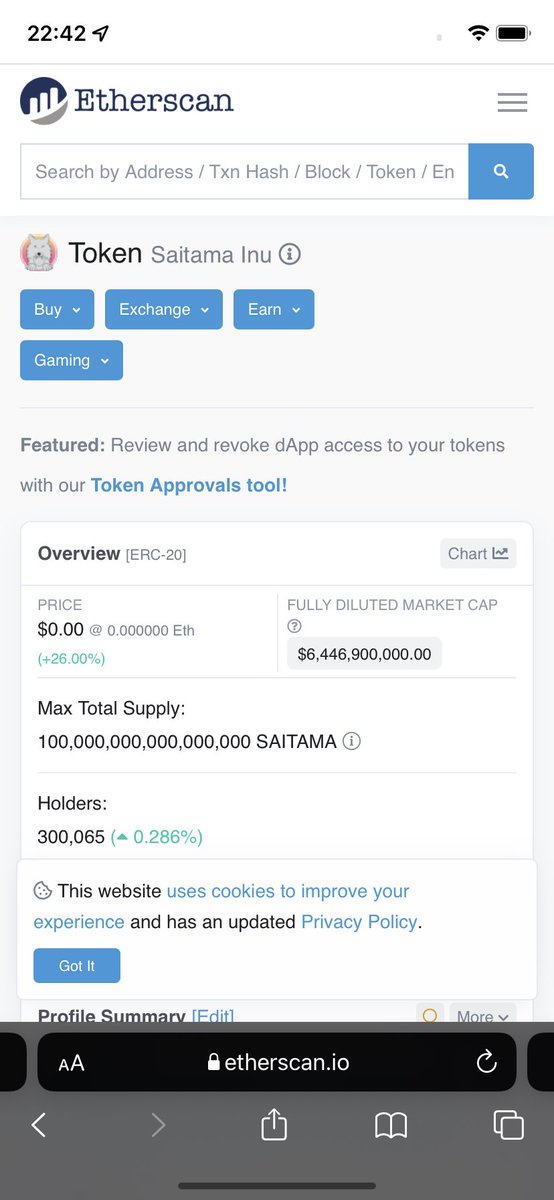
Task: Open Safari bookmarks book icon
Action: click(x=391, y=1126)
